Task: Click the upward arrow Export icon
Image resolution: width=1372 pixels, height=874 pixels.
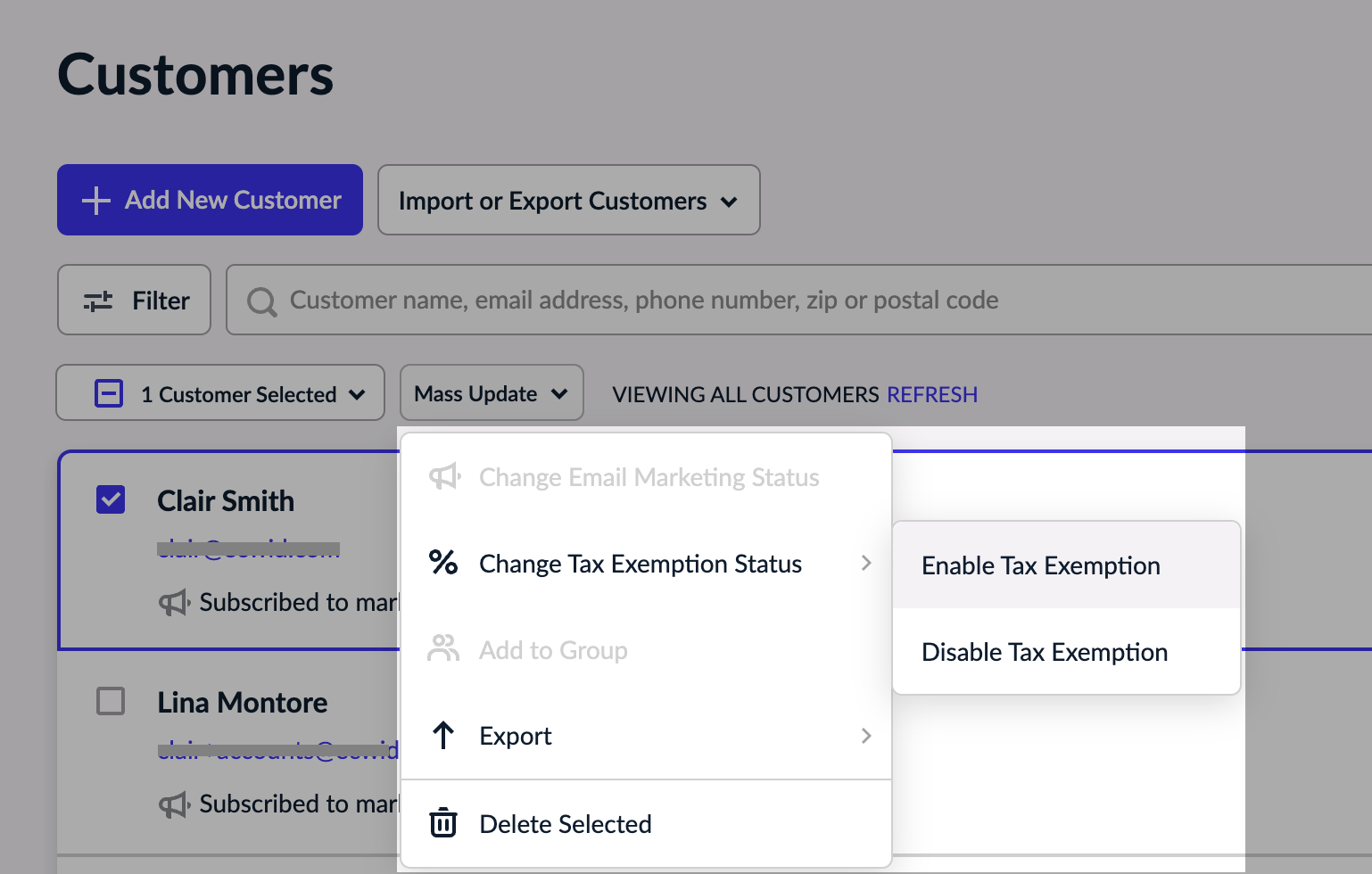Action: pos(443,736)
